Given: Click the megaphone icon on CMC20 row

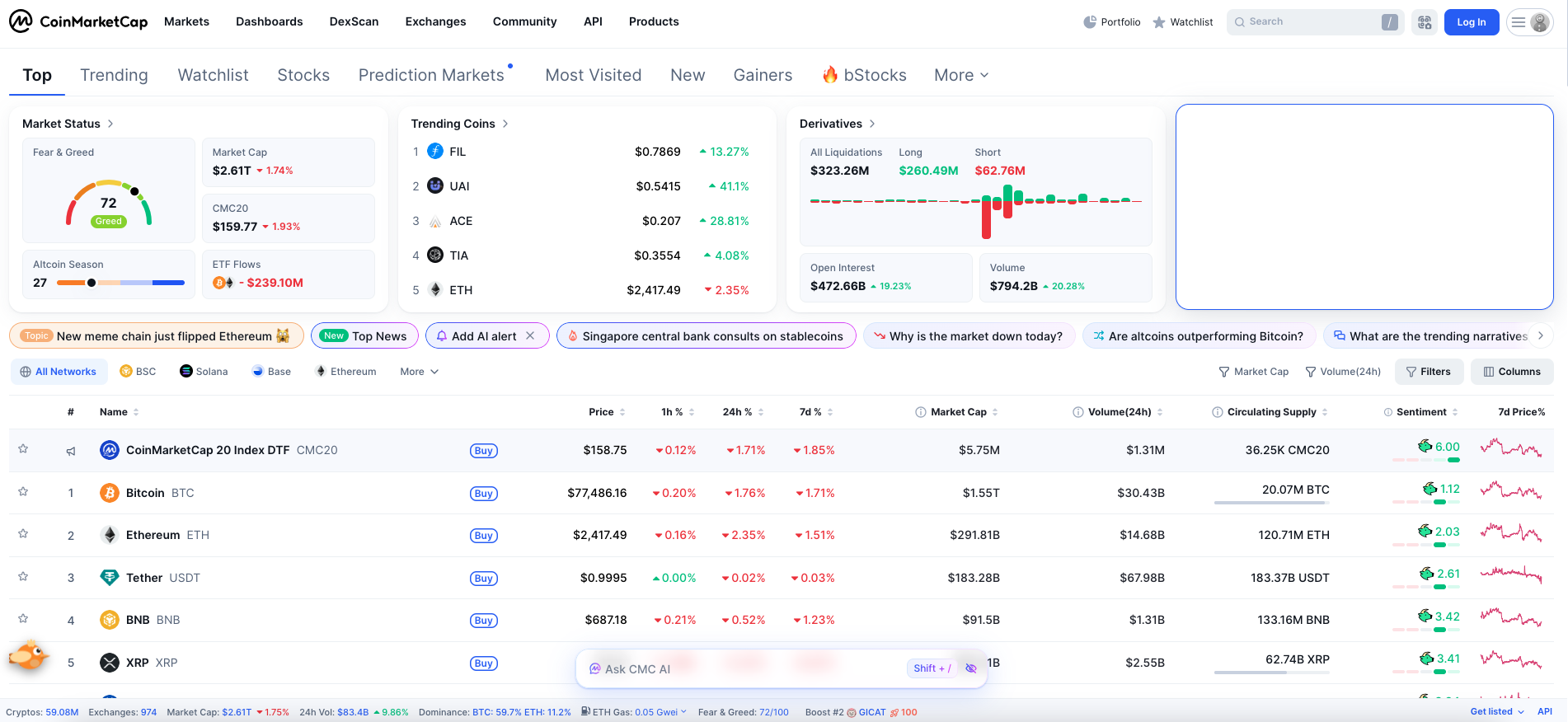Looking at the screenshot, I should pos(71,451).
